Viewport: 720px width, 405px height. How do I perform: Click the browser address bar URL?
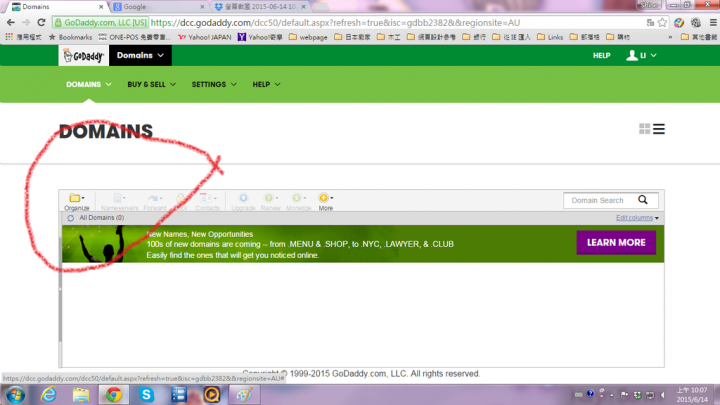point(335,22)
